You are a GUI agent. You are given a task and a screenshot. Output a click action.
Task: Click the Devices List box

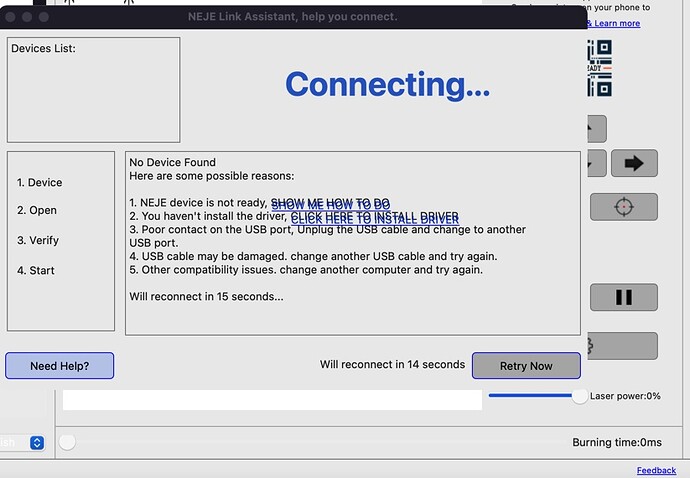pos(93,90)
